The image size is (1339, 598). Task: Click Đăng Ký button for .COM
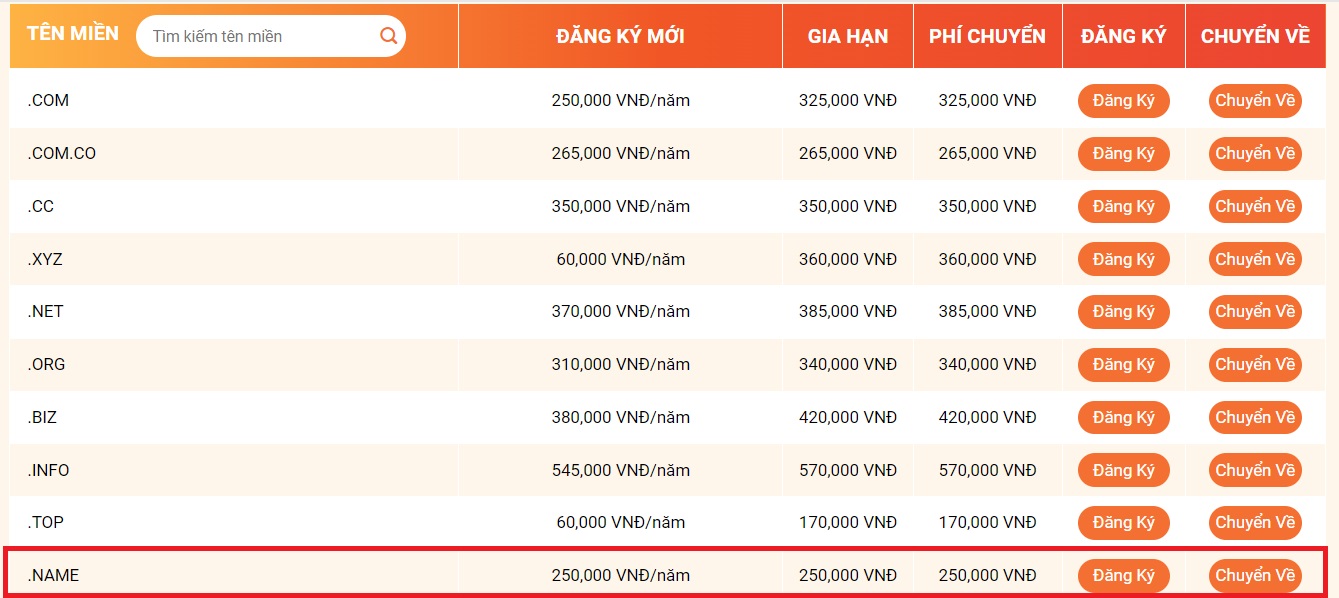pos(1123,101)
